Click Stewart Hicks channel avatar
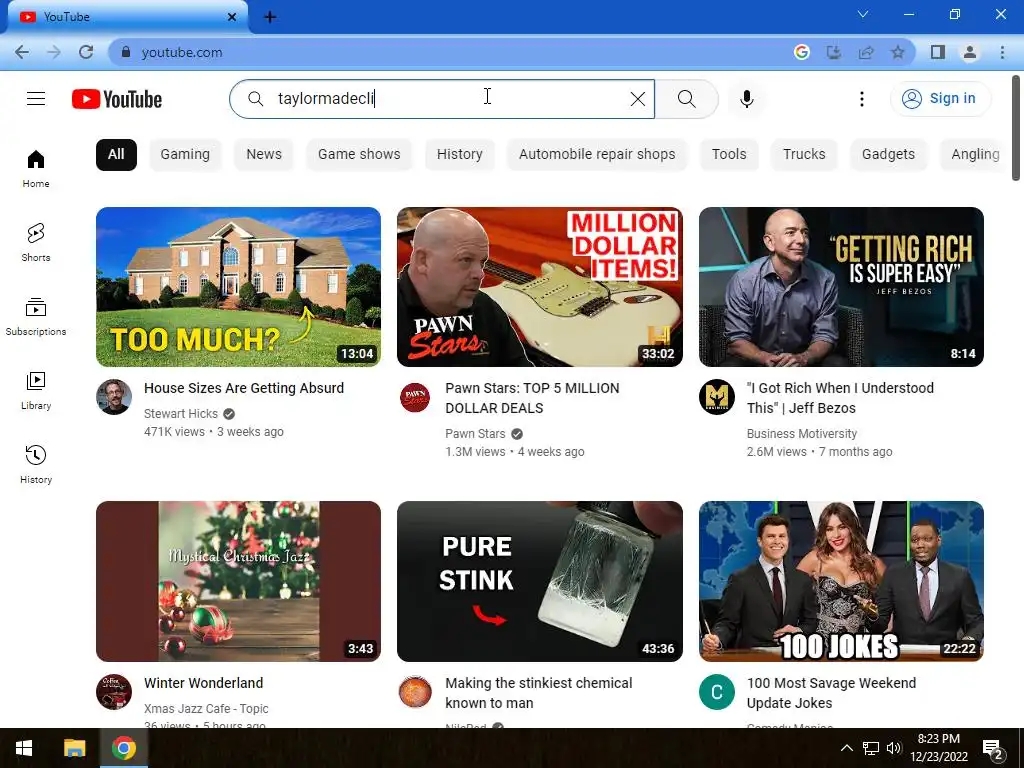This screenshot has height=768, width=1024. [x=114, y=397]
